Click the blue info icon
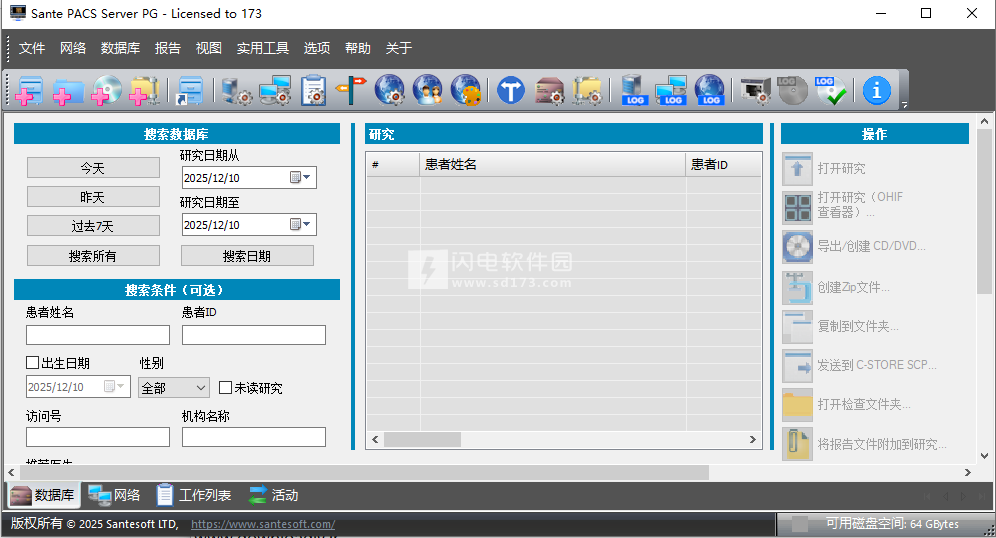 click(877, 91)
